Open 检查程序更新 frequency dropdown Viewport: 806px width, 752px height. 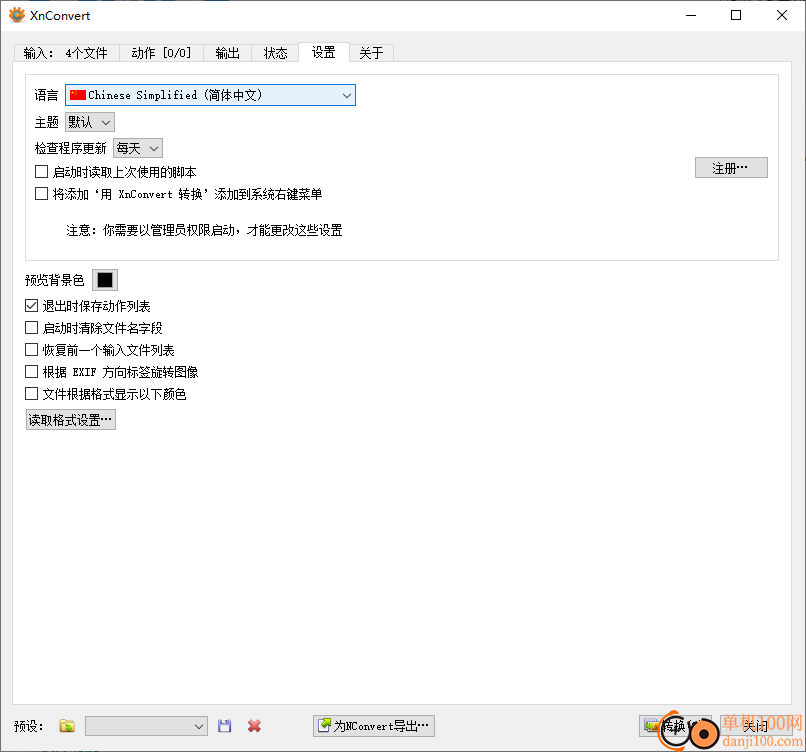tap(138, 149)
